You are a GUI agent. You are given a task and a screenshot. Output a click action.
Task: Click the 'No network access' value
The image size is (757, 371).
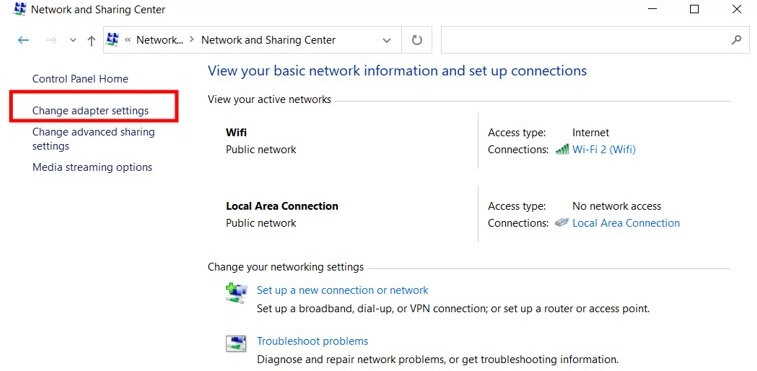click(x=617, y=206)
